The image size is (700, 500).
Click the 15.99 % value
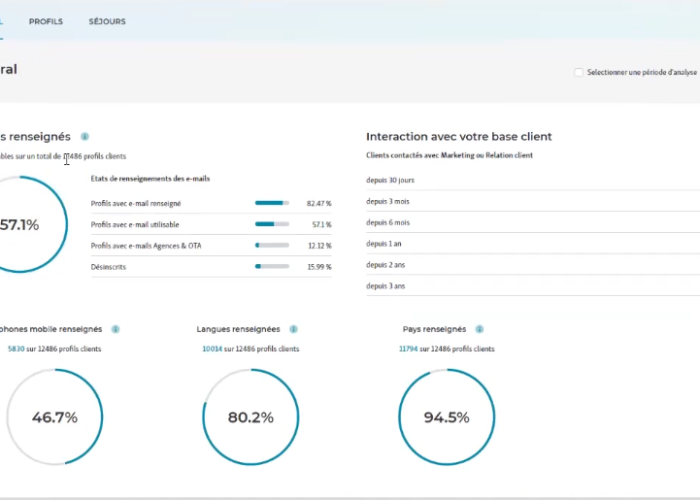tap(319, 267)
